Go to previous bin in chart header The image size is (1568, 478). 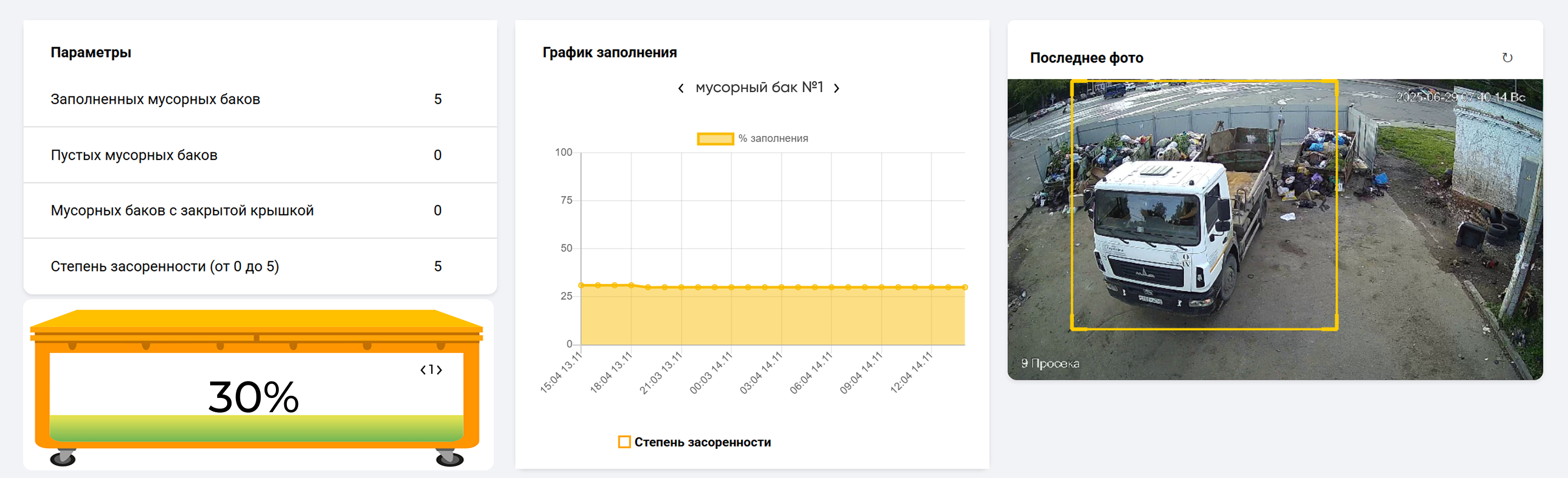(680, 88)
